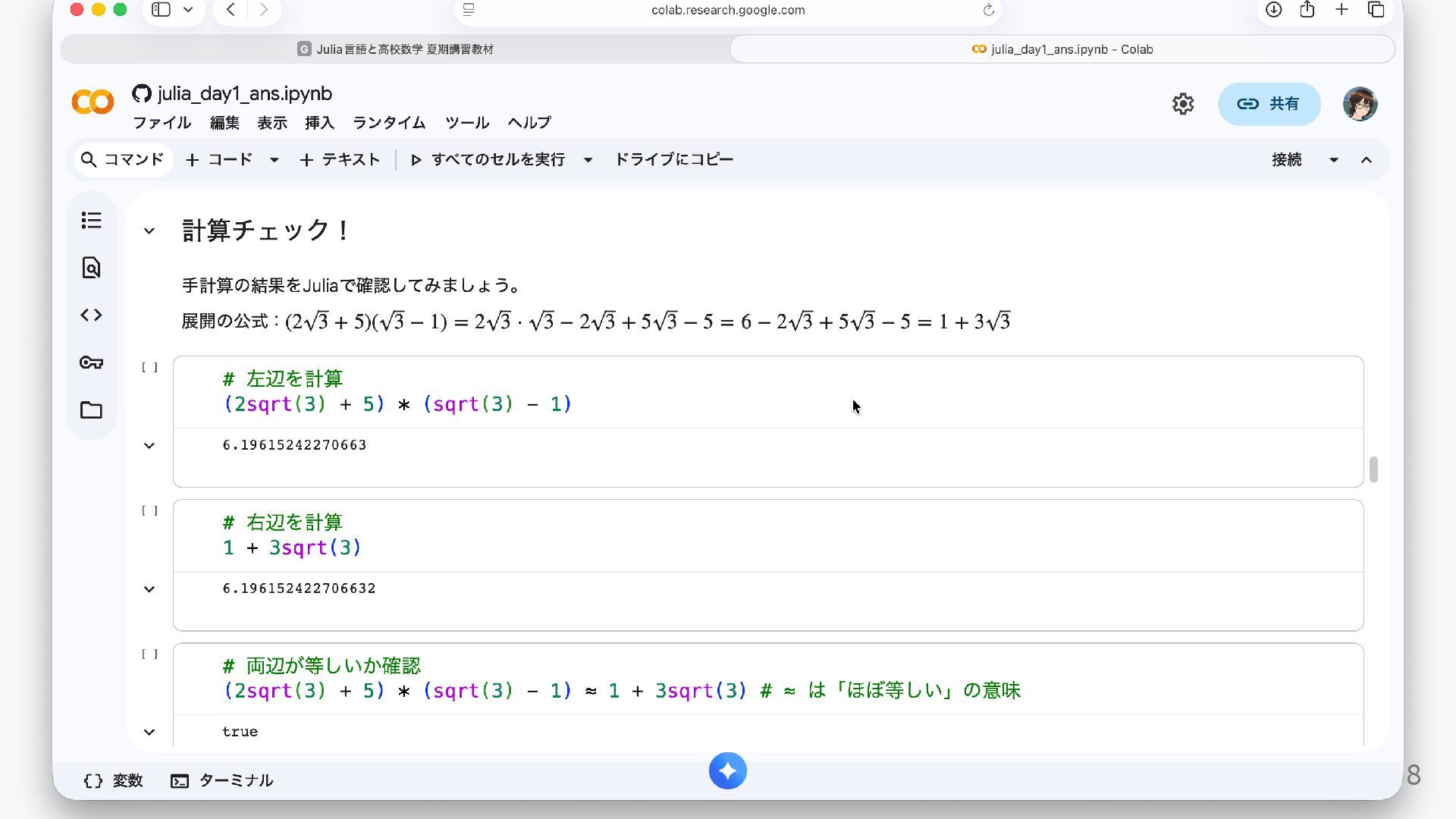Click the user account avatar
The image size is (1456, 819).
click(x=1360, y=104)
